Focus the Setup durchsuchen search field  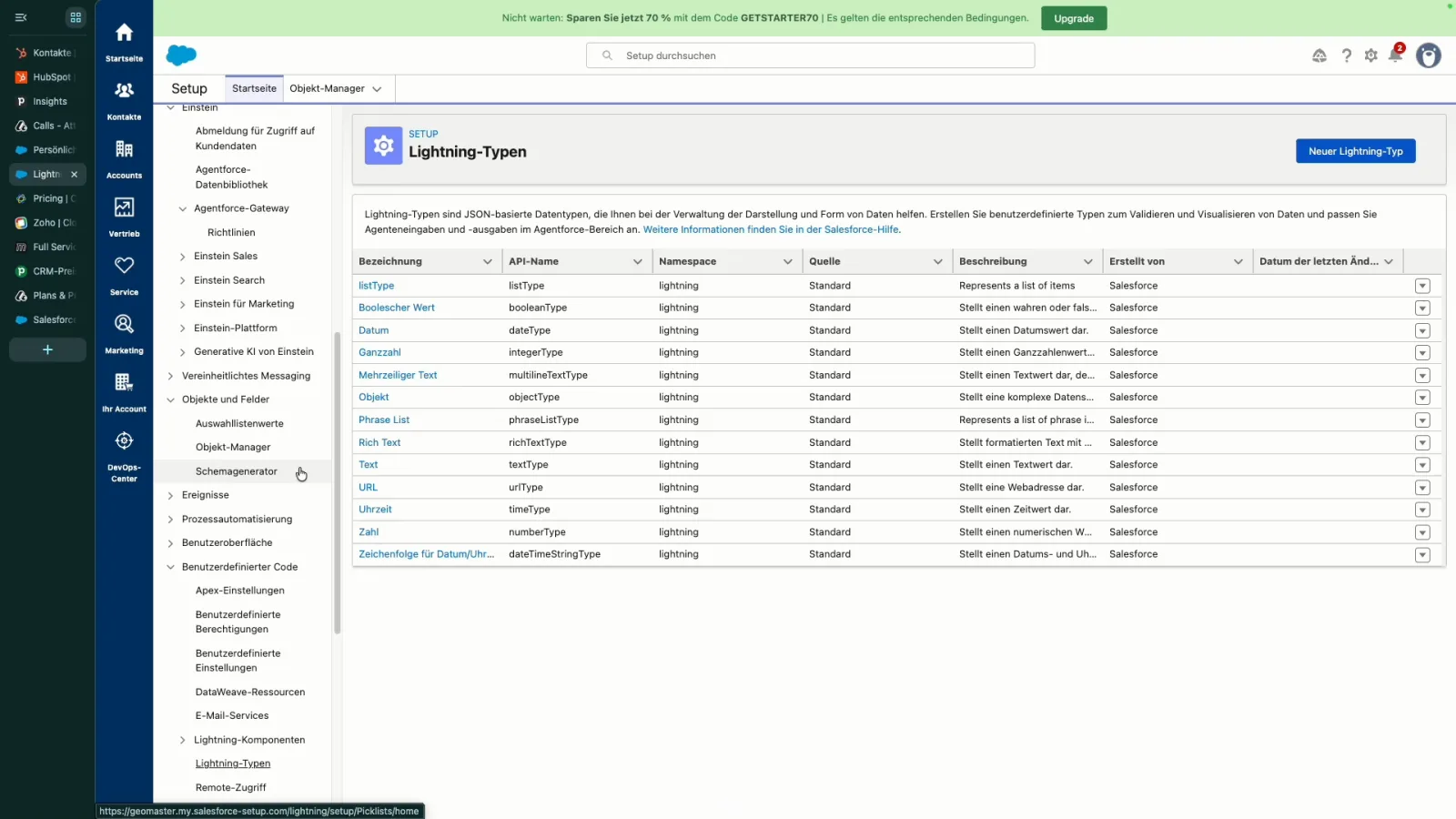pyautogui.click(x=810, y=56)
